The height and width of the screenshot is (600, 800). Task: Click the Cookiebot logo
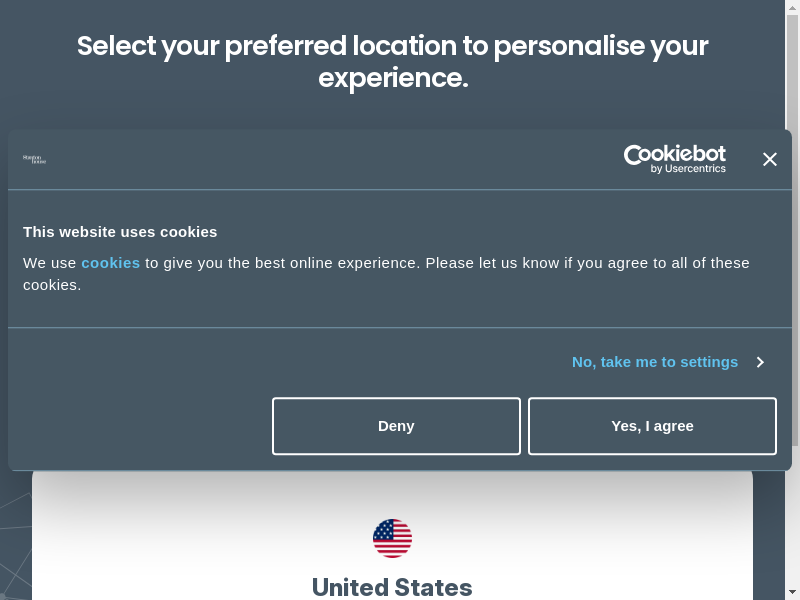[x=674, y=158]
